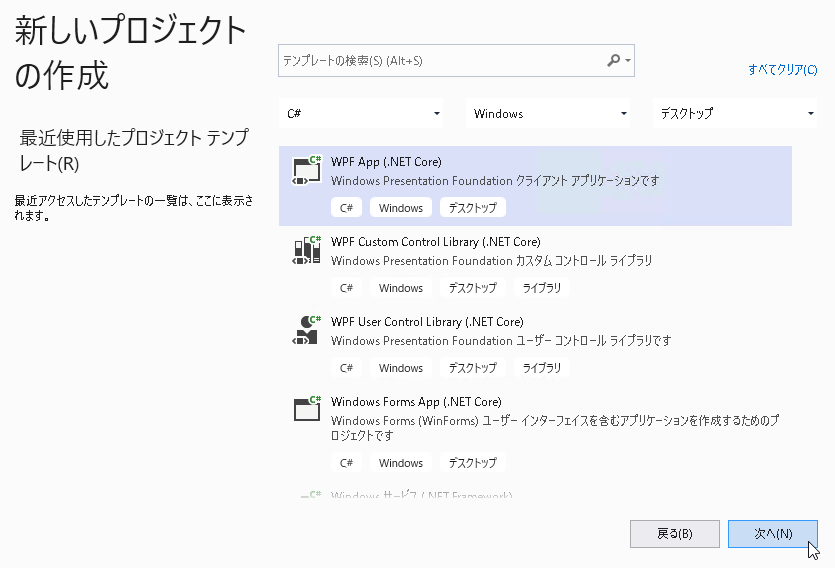Screen dimensions: 835x568
Task: Click the Windows Forms App icon
Action: pos(307,409)
